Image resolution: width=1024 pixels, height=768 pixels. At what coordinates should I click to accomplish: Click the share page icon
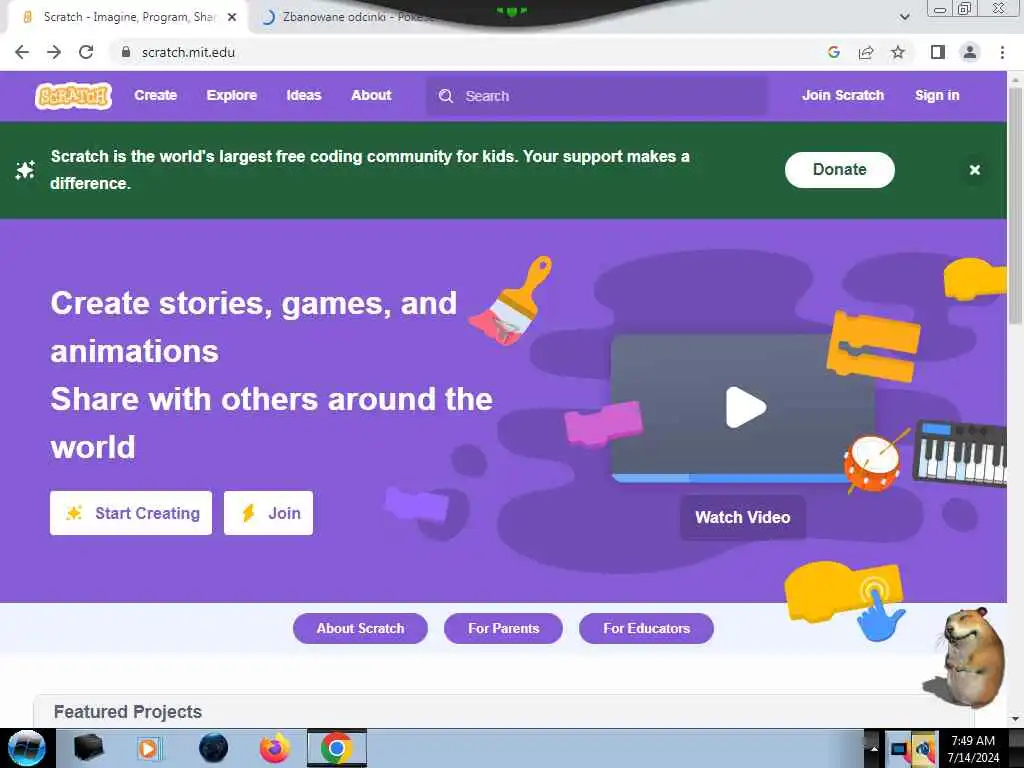pyautogui.click(x=866, y=52)
